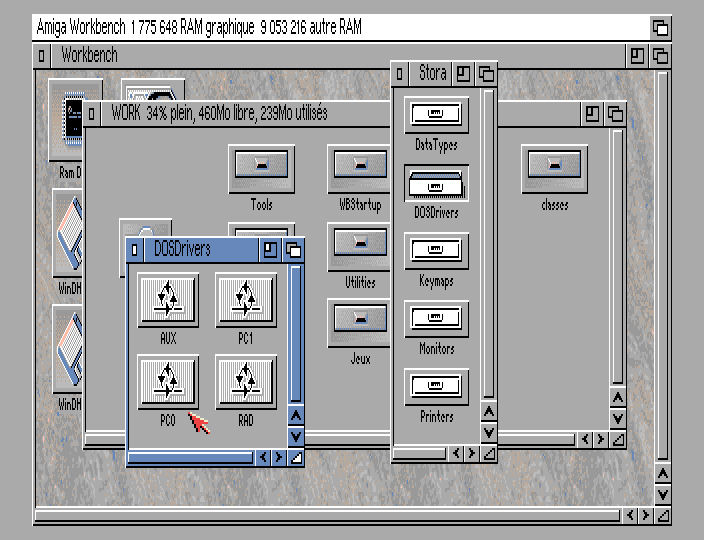Select the Ram Disk icon on Workbench
The height and width of the screenshot is (540, 704).
(66, 120)
